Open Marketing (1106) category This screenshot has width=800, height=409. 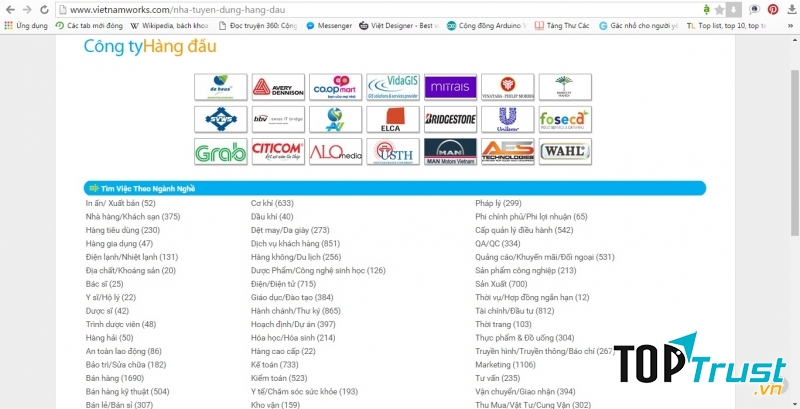click(x=505, y=365)
